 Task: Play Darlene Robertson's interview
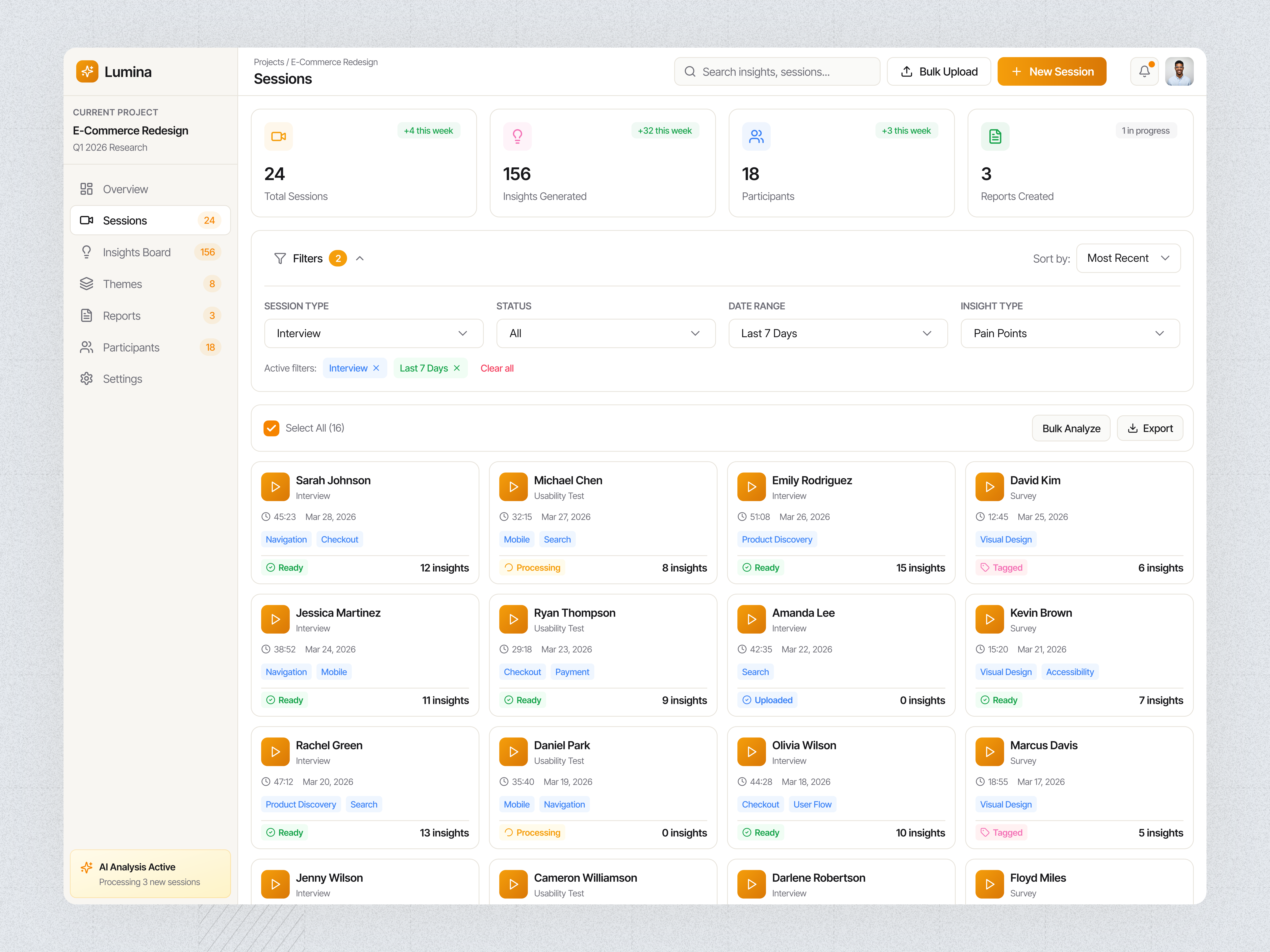pyautogui.click(x=751, y=884)
